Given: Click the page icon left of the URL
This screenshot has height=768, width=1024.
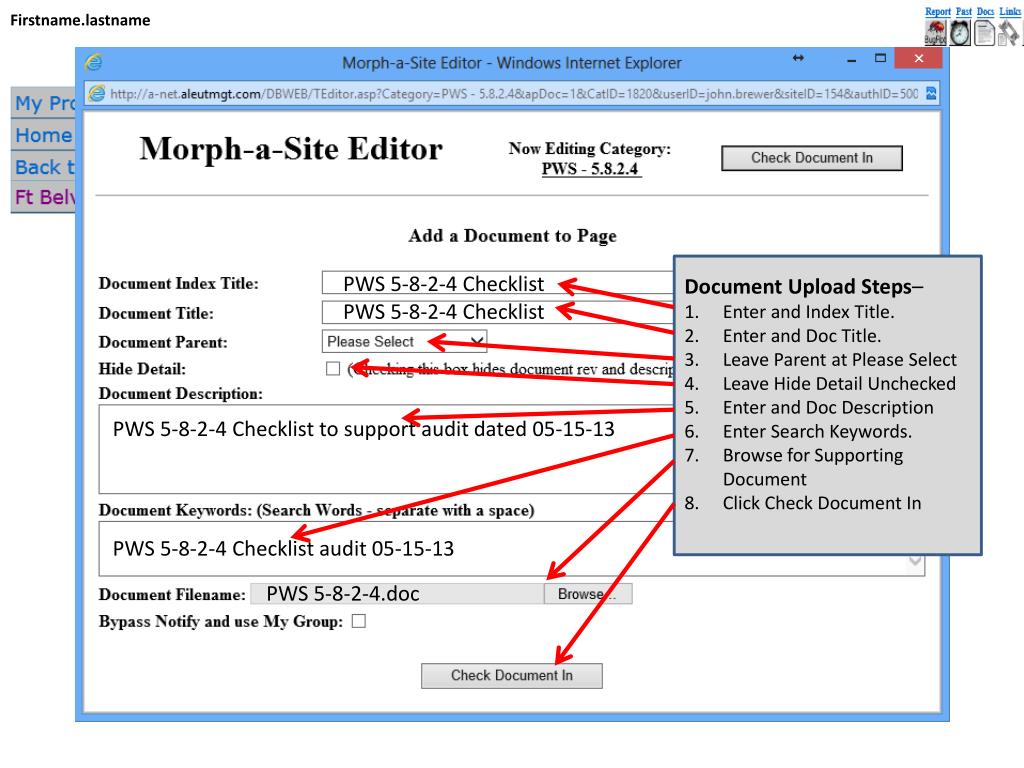Looking at the screenshot, I should (x=97, y=93).
